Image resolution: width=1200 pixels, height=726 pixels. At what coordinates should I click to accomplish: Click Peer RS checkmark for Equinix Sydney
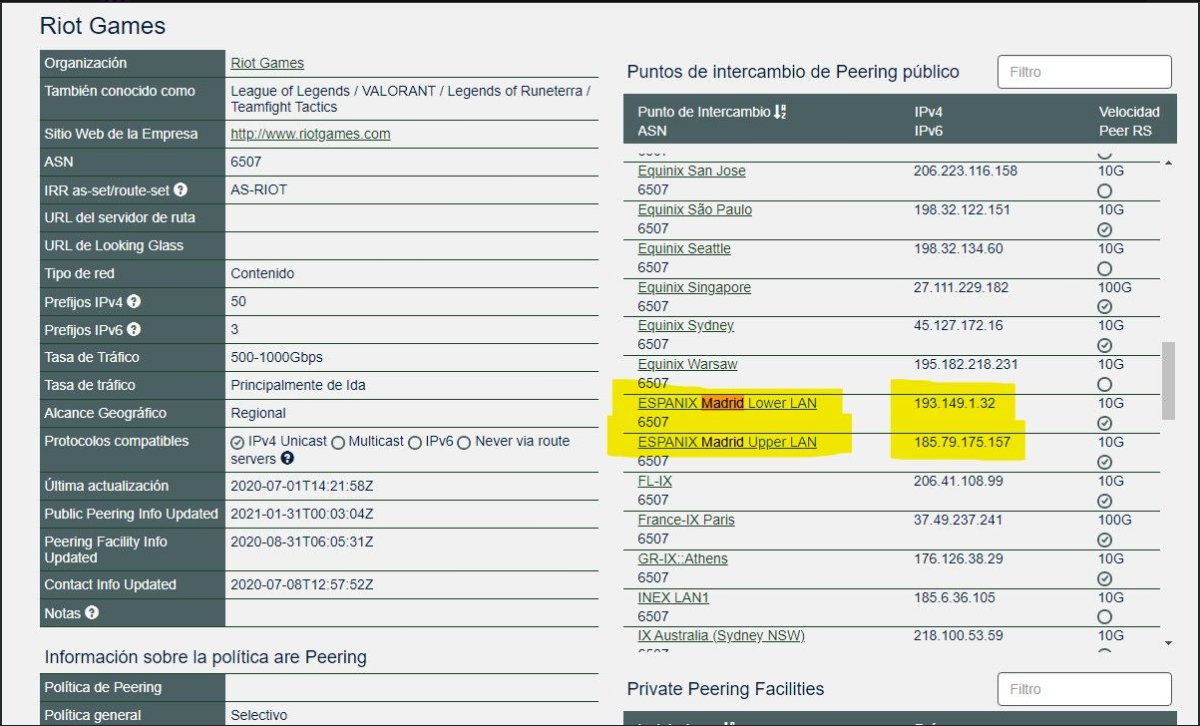coord(1105,345)
